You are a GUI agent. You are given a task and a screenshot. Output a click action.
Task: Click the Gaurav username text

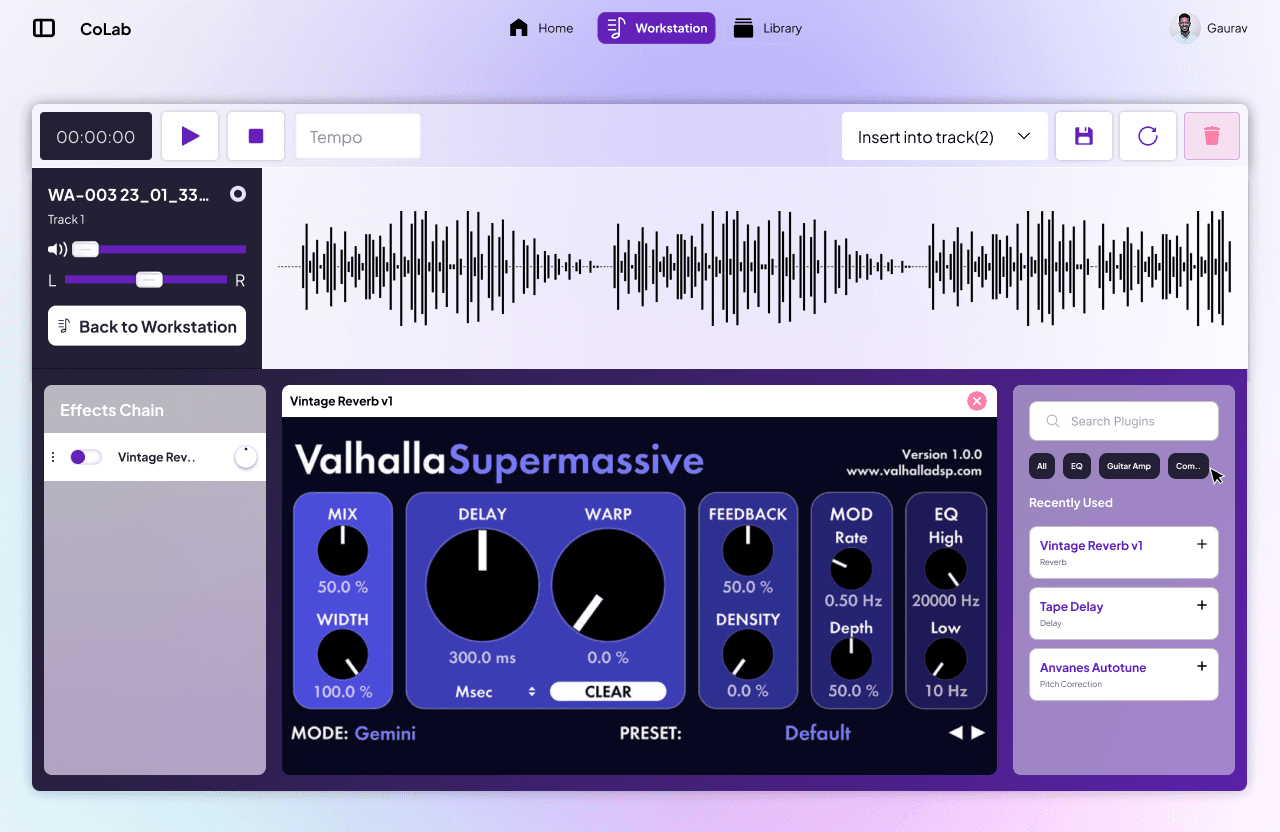(1227, 28)
